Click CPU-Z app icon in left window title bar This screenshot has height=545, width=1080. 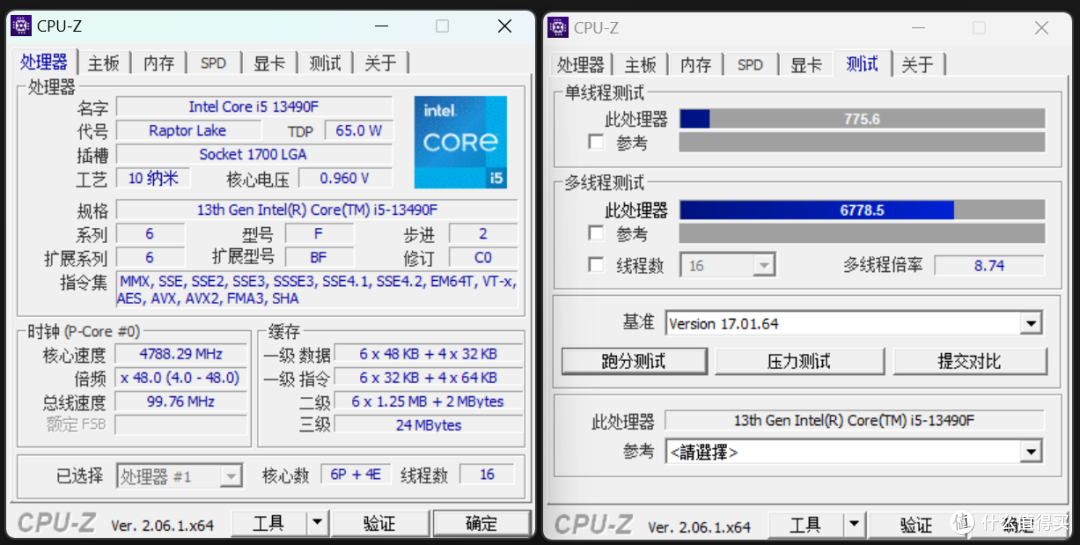(21, 26)
